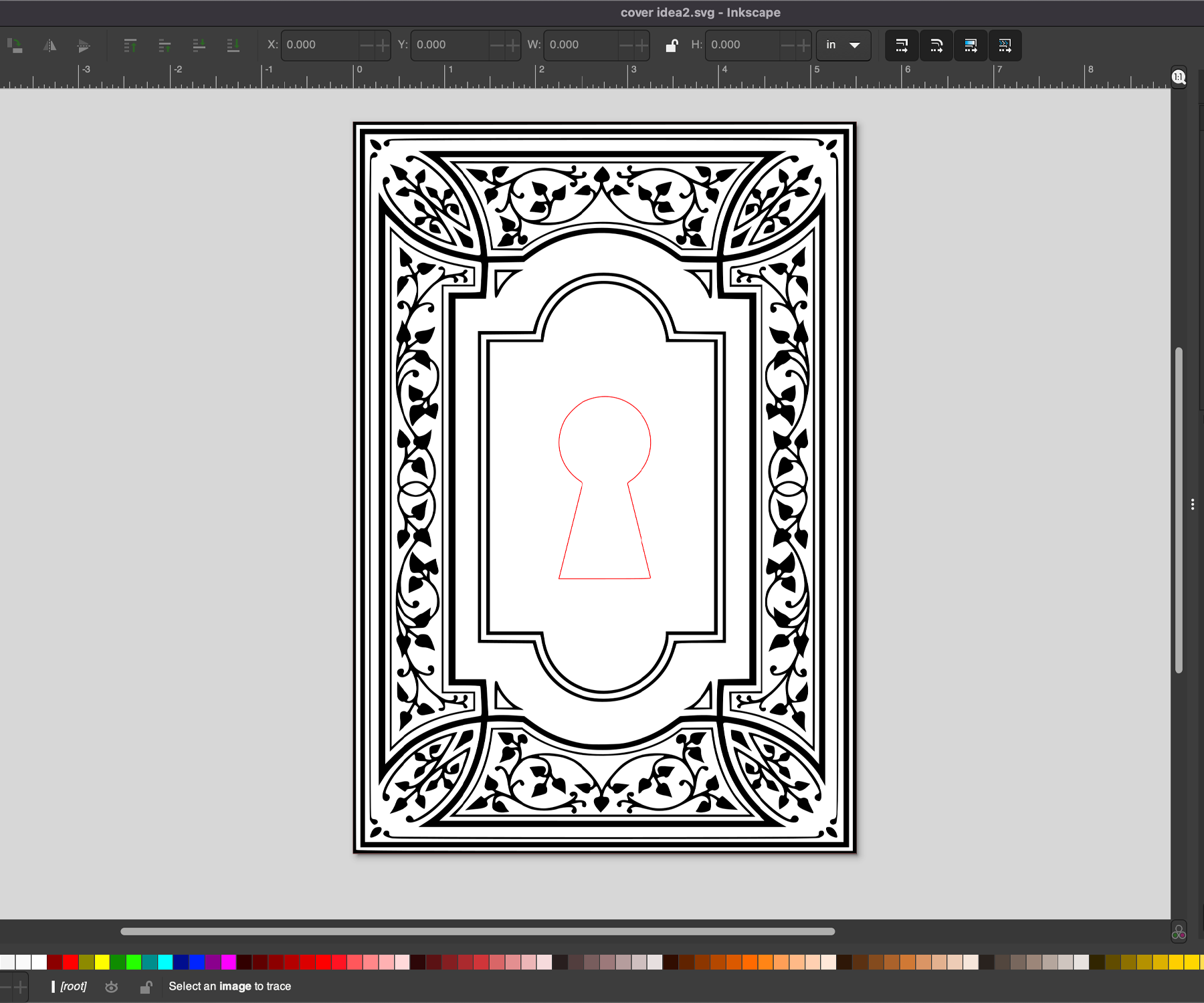Screen dimensions: 1204x1003
Task: Decrease W value with minus button
Action: point(626,45)
